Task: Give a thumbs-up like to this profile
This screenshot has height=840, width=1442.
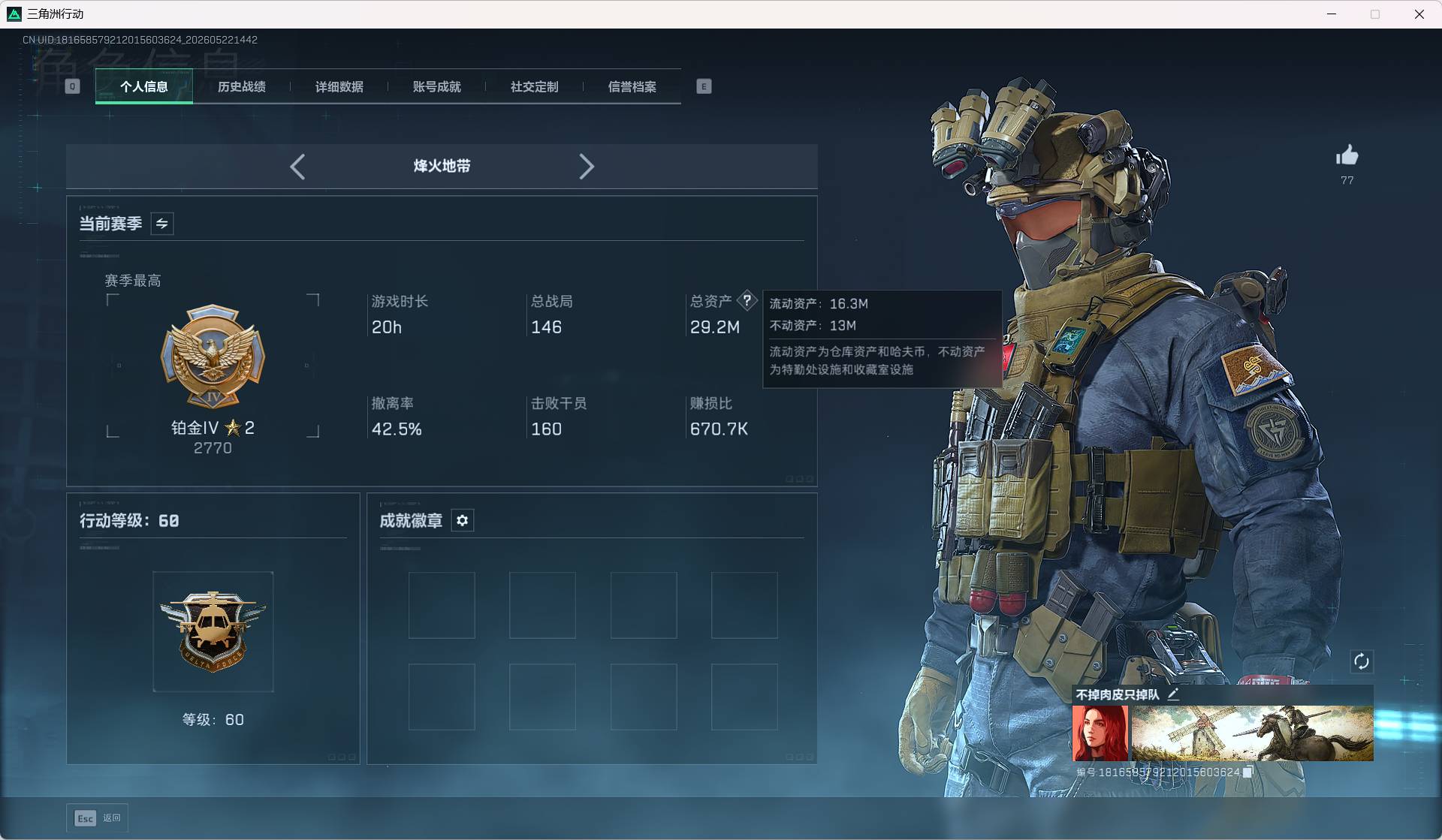Action: [1347, 155]
